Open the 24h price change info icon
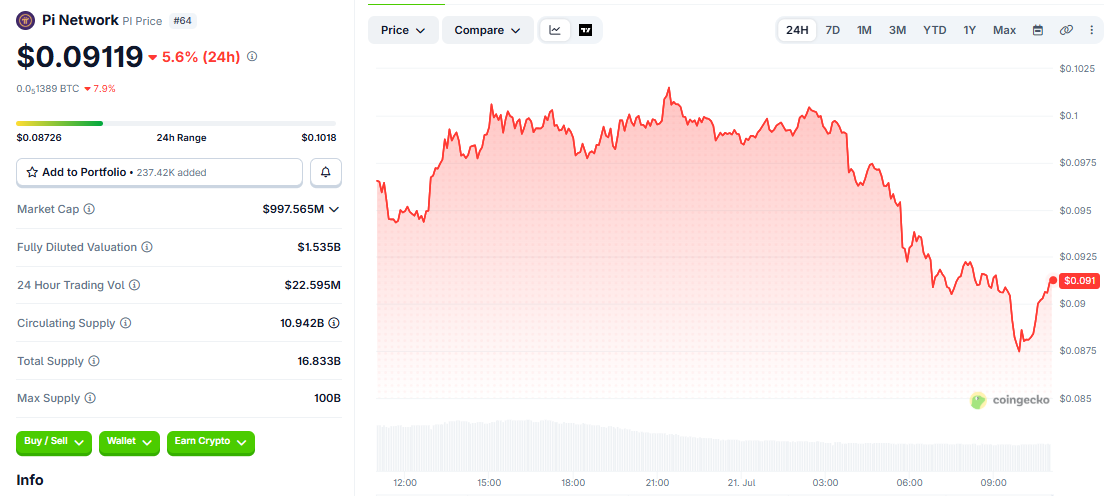This screenshot has width=1117, height=496. 251,56
